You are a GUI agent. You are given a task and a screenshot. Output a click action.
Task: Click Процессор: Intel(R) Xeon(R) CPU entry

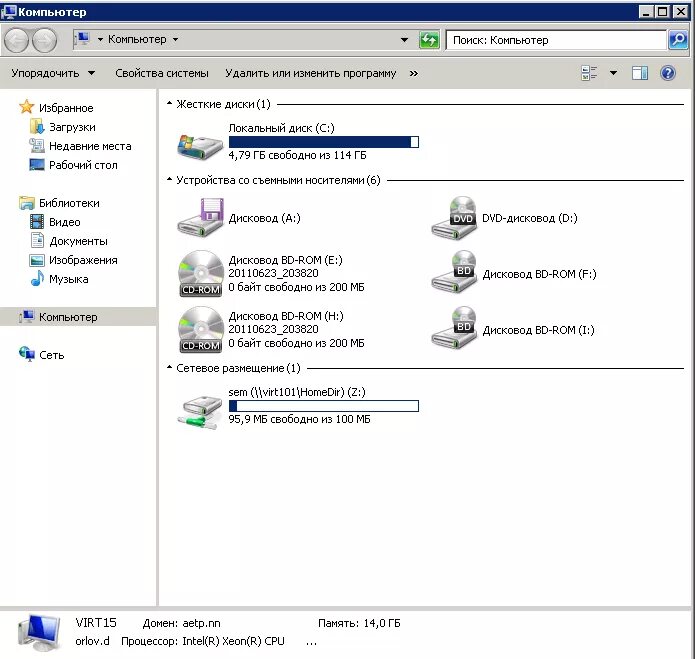[203, 641]
